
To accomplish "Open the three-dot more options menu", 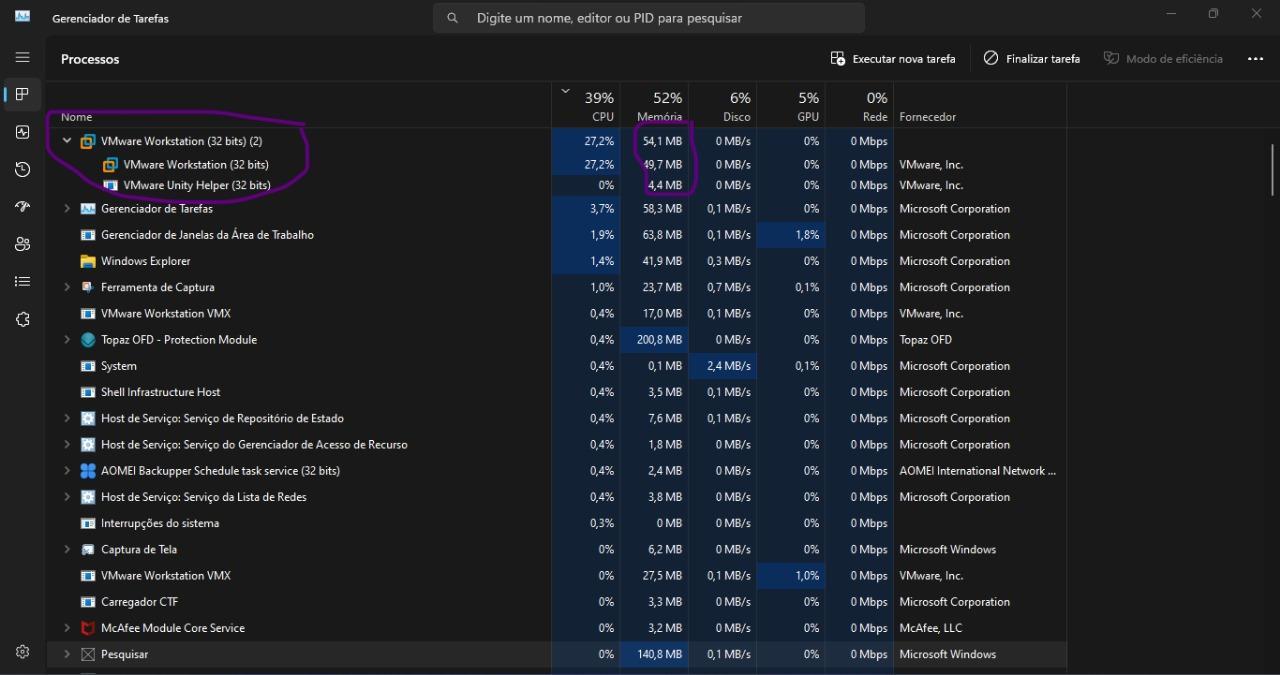I will pyautogui.click(x=1256, y=59).
